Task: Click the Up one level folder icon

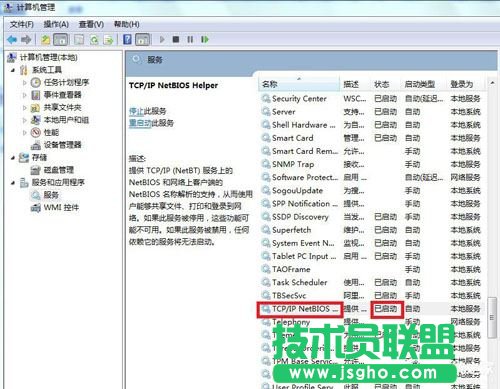Action: pyautogui.click(x=46, y=40)
